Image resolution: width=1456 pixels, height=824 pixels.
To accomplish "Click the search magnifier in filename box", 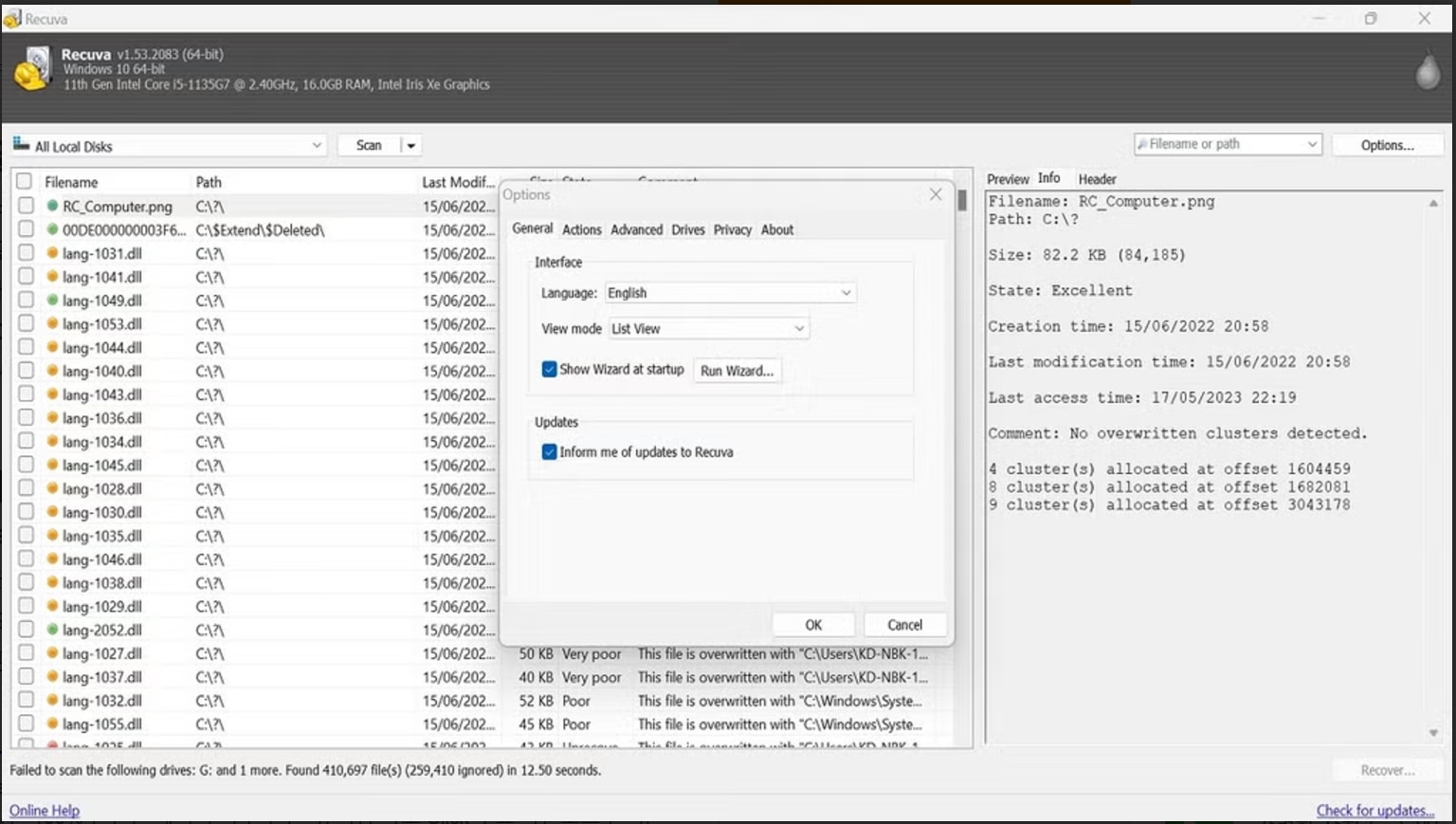I will click(1142, 144).
